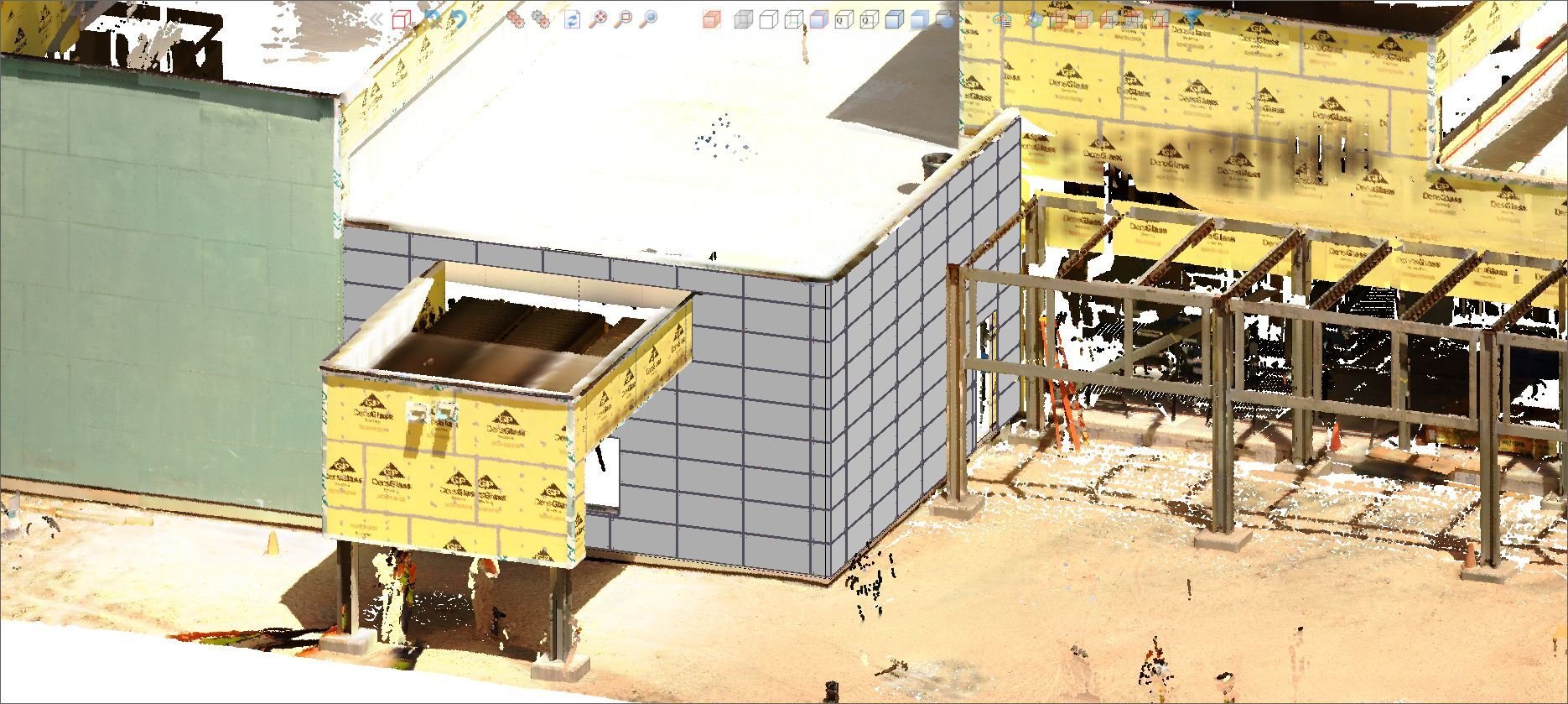Select the zoom window magnifier tool

click(x=623, y=19)
